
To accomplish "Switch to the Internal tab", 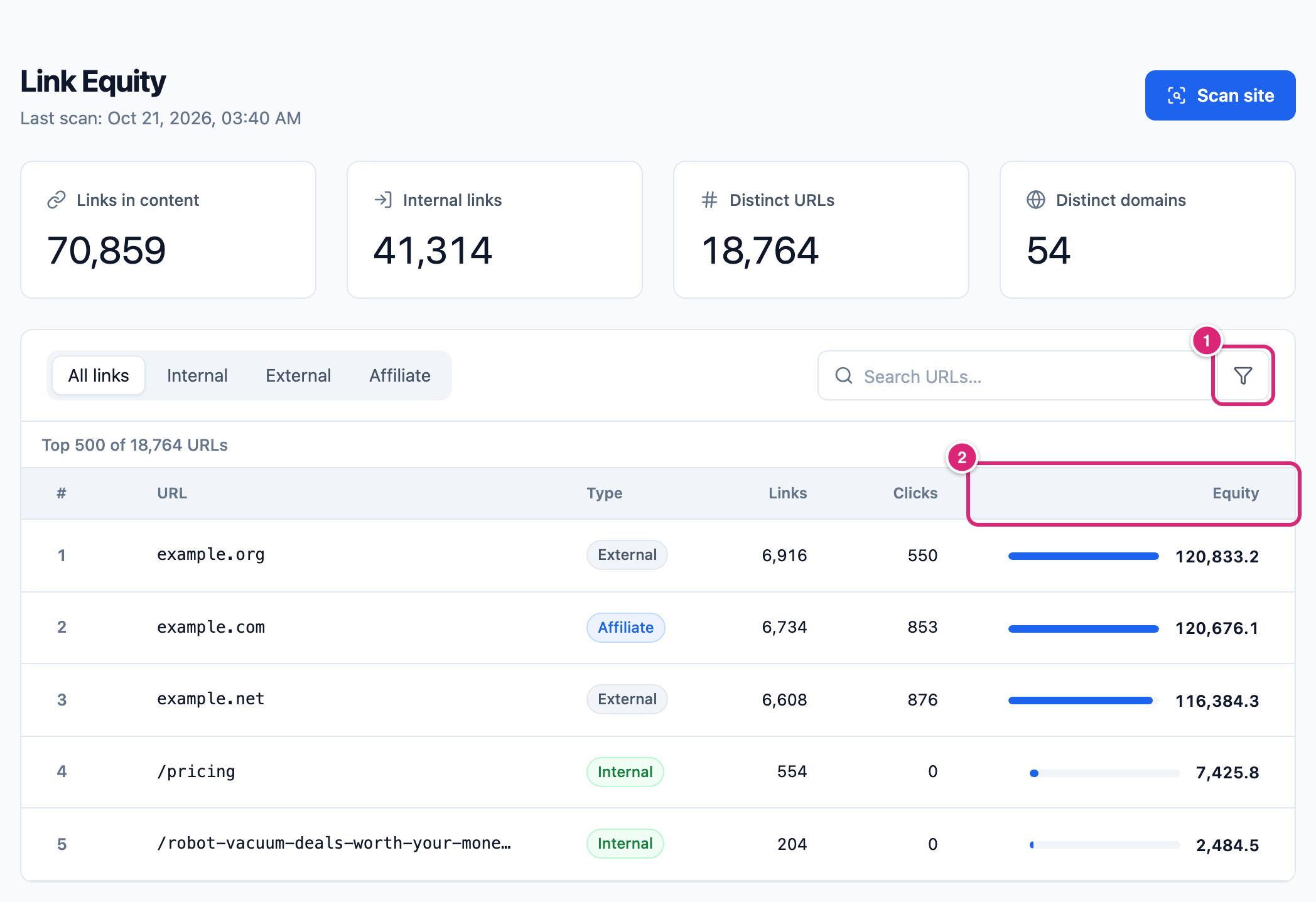I will 197,375.
